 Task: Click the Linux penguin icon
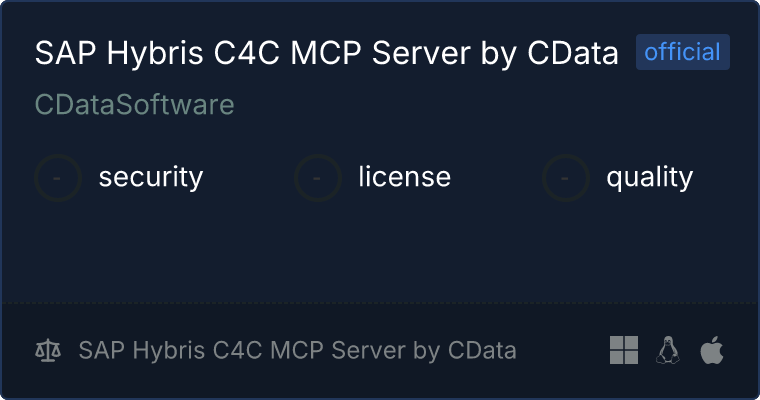(668, 350)
